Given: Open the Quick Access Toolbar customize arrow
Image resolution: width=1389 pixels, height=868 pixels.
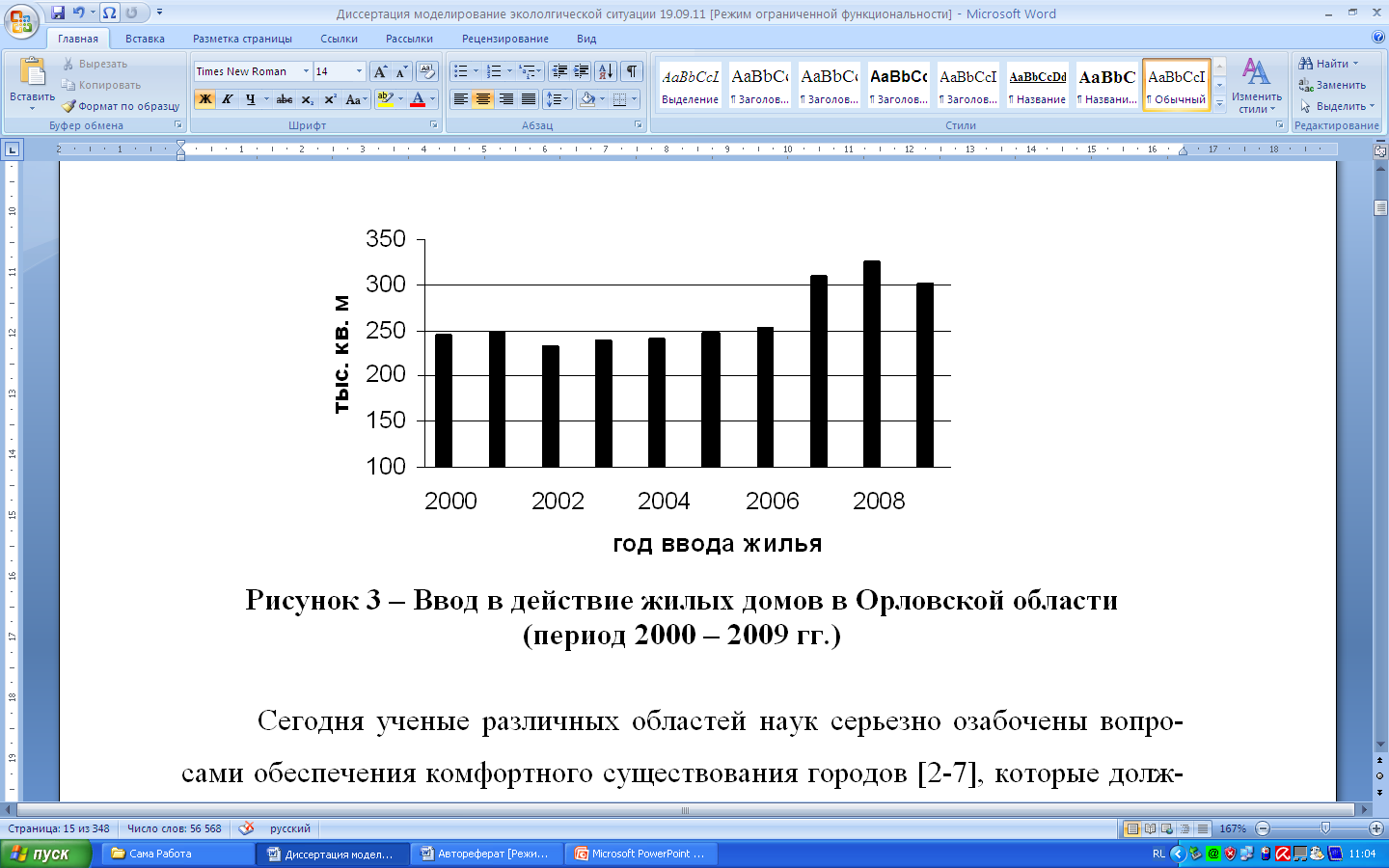Looking at the screenshot, I should [x=159, y=13].
